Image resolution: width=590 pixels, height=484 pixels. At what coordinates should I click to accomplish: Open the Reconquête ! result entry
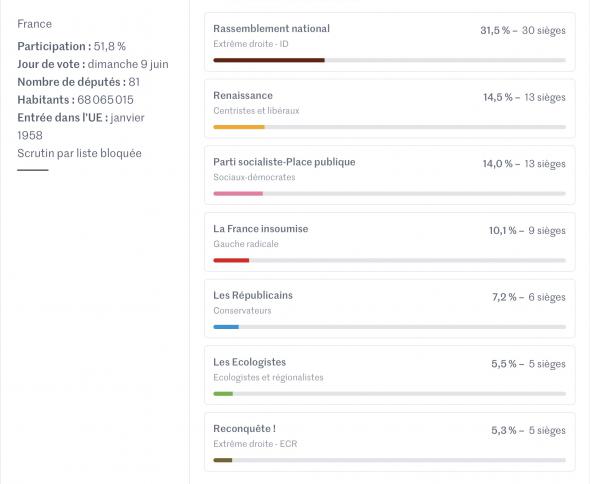(389, 442)
